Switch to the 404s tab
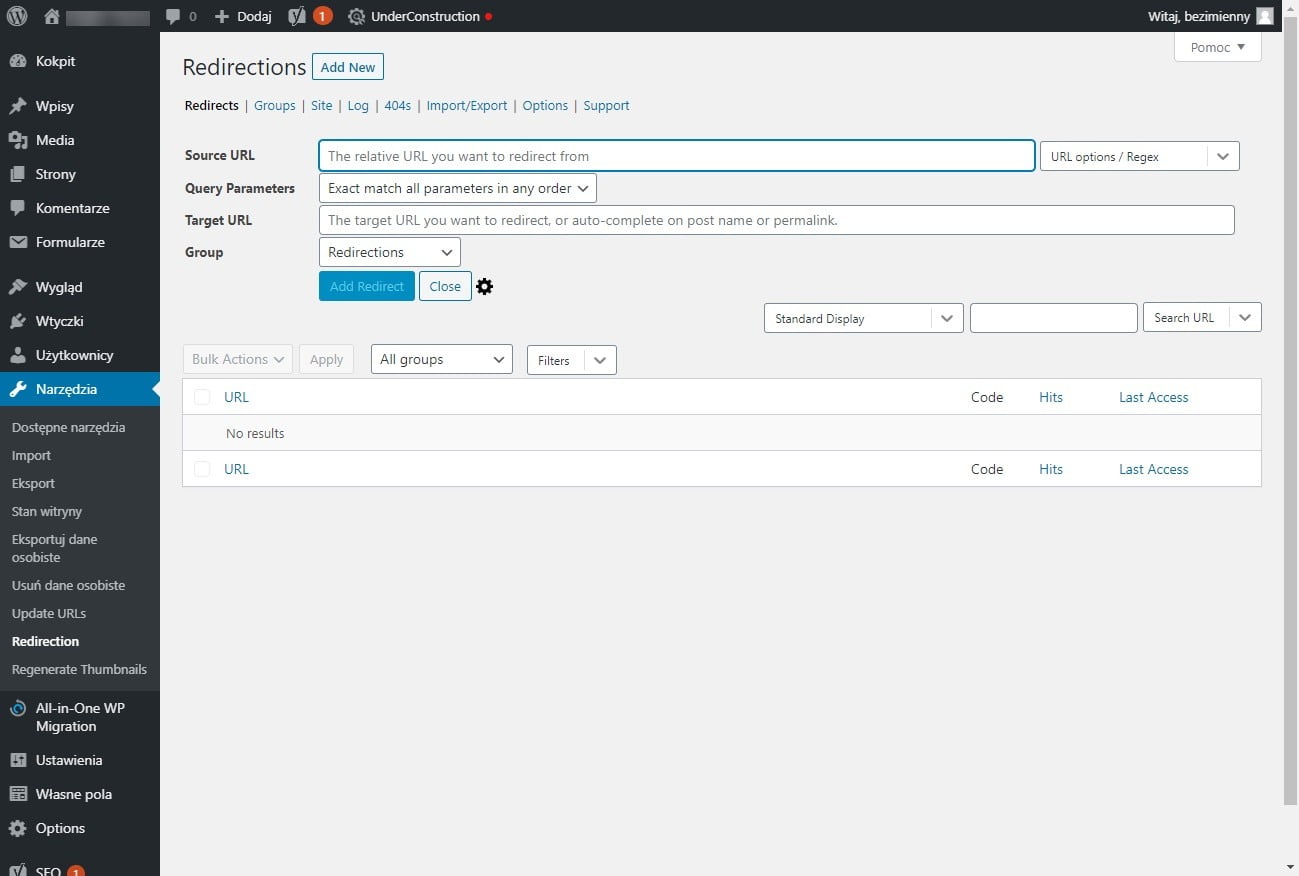This screenshot has height=876, width=1299. 397,105
